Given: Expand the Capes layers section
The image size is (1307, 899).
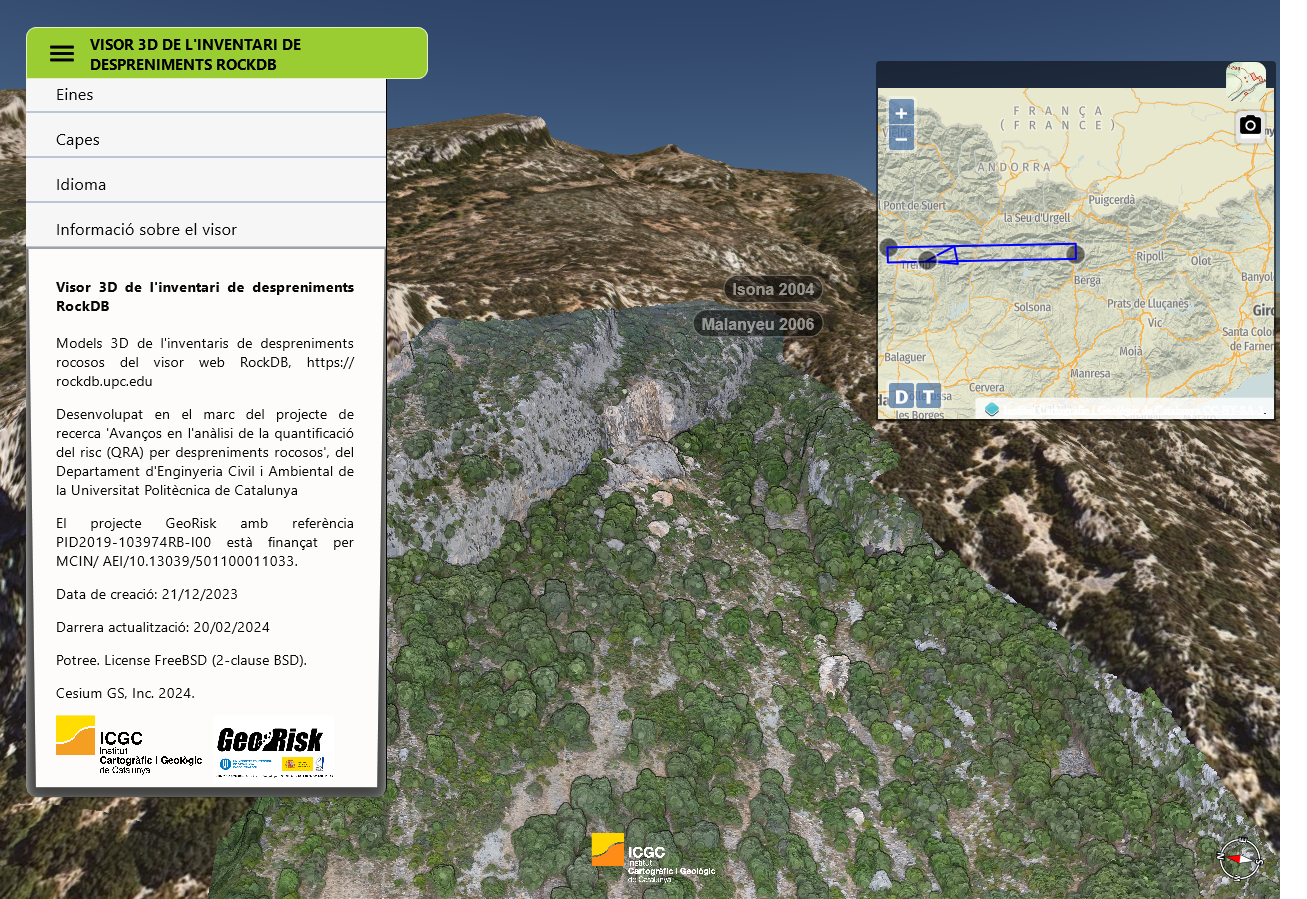Looking at the screenshot, I should click(x=206, y=140).
